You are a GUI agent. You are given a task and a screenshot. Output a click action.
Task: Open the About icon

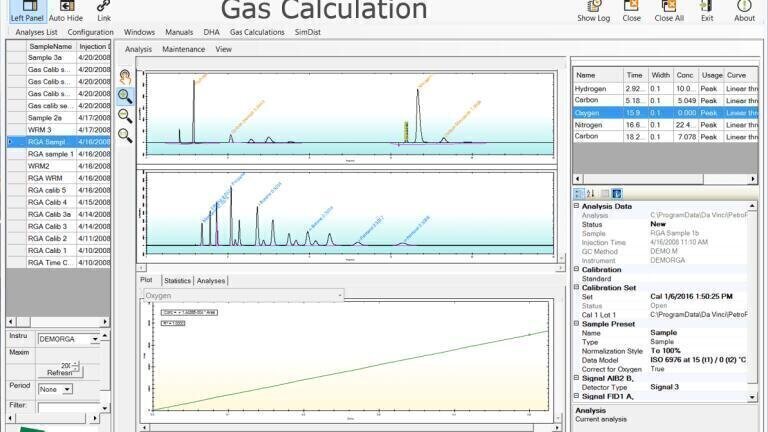click(x=744, y=11)
